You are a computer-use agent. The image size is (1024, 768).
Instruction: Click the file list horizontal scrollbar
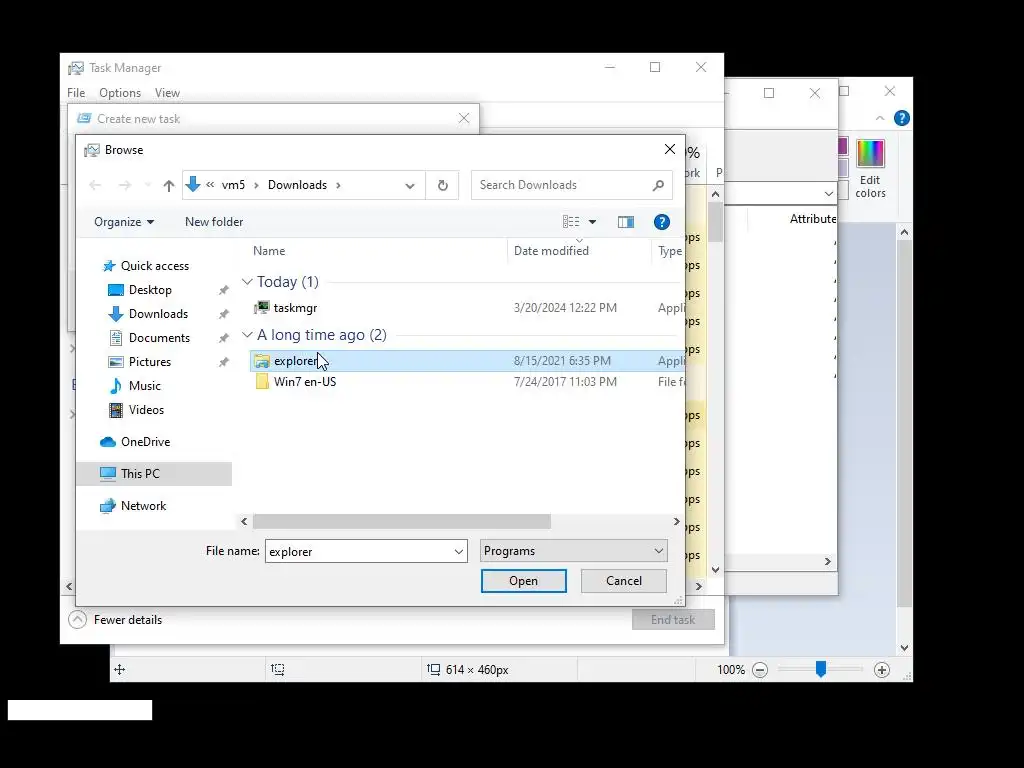(x=402, y=522)
